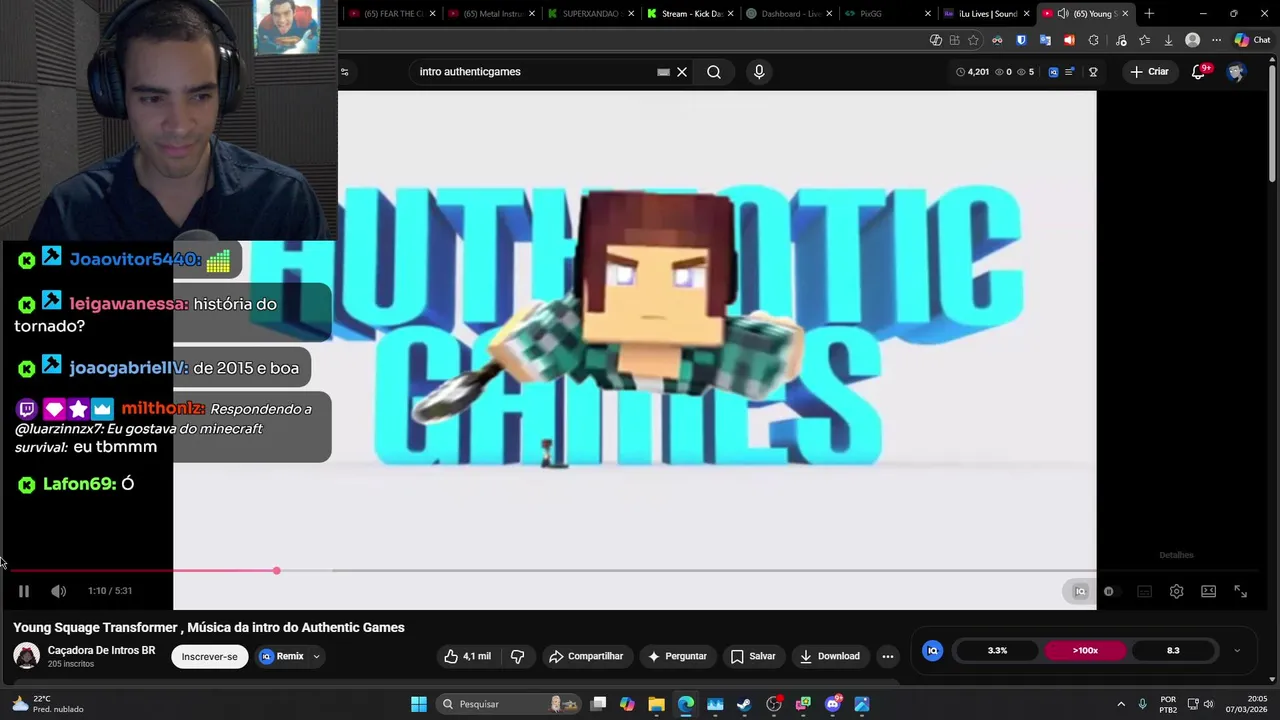Click the channel avatar beside Caçadora De Intros BR

pos(26,656)
